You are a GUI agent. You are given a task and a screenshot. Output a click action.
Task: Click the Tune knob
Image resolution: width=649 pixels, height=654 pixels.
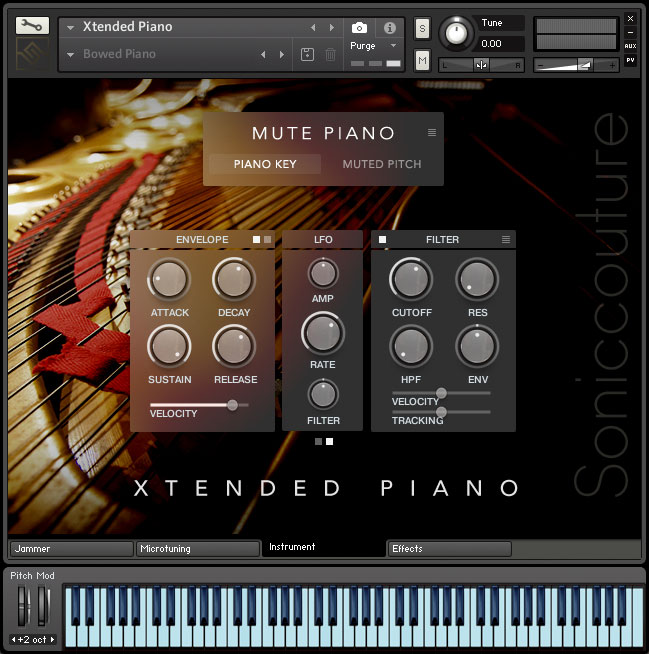coord(456,33)
